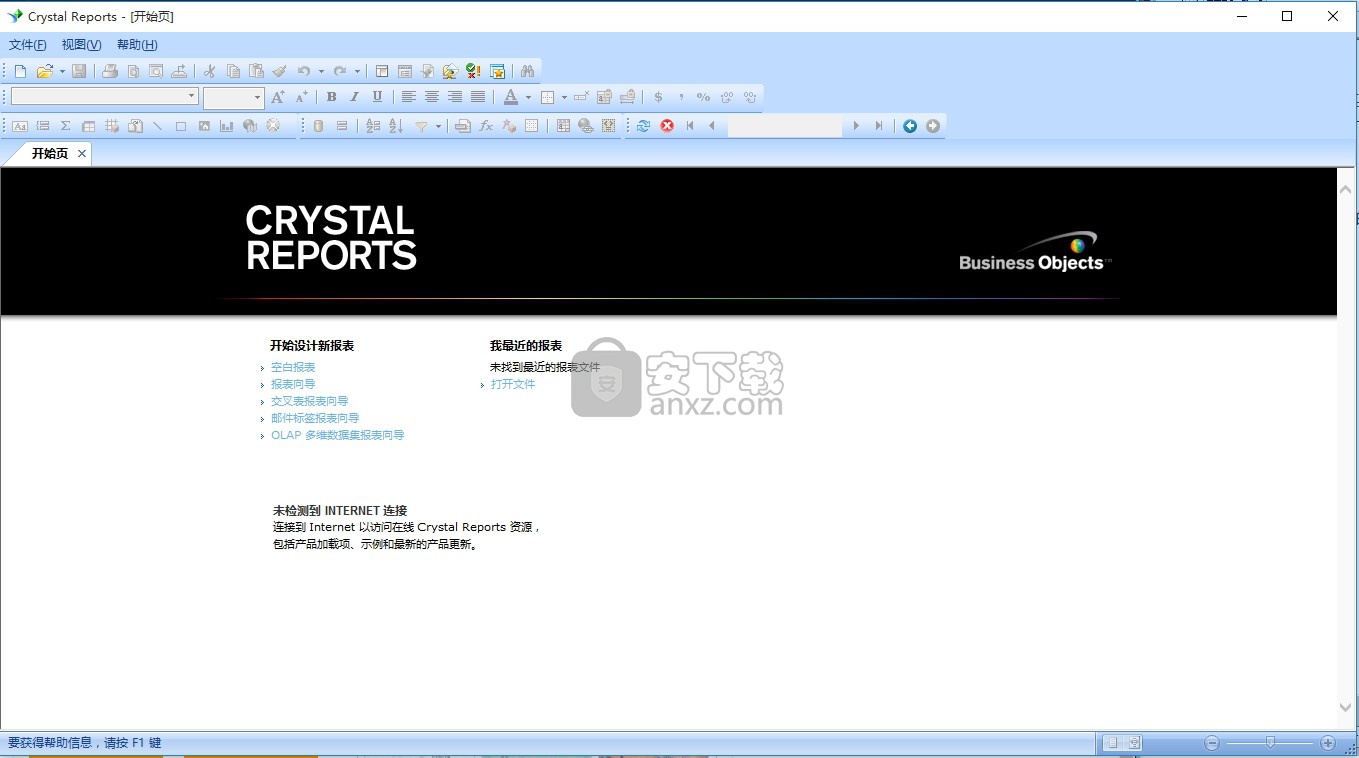Click the zoom slider handle in status bar
The image size is (1359, 758).
[1270, 743]
